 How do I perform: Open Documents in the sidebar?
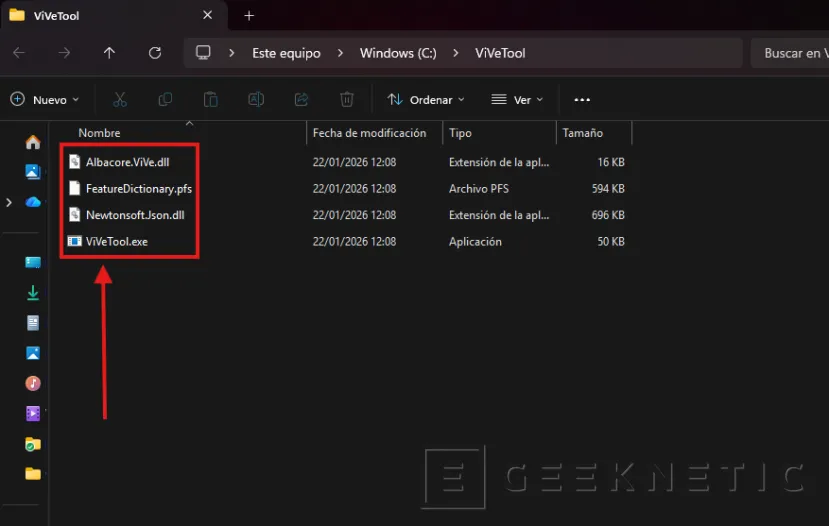click(33, 322)
